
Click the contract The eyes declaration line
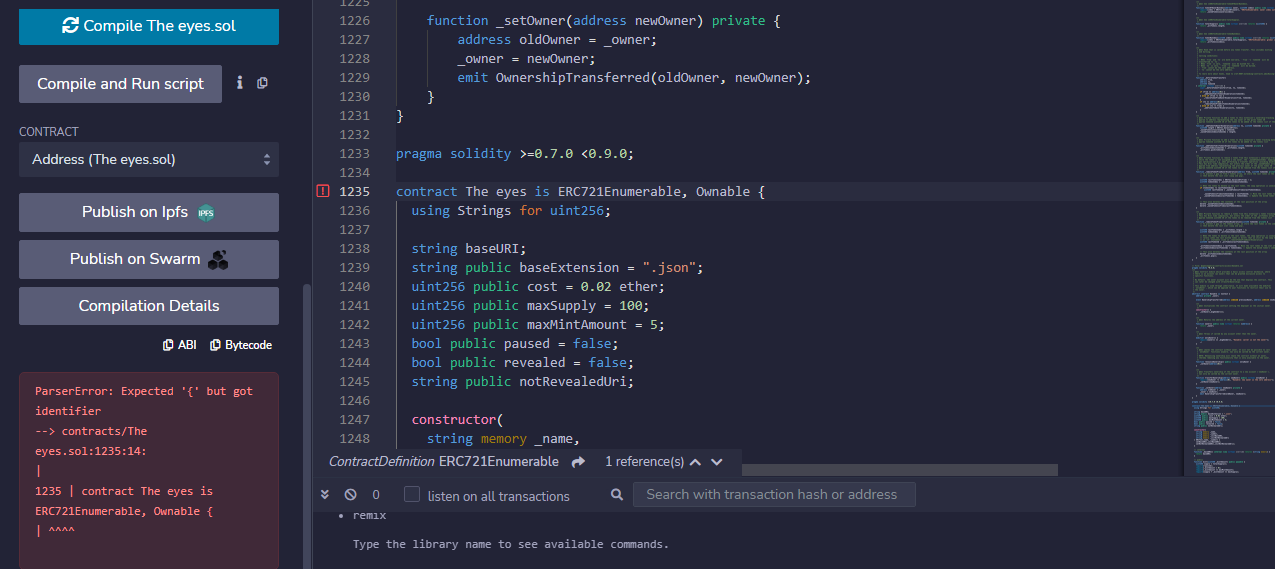click(x=580, y=191)
